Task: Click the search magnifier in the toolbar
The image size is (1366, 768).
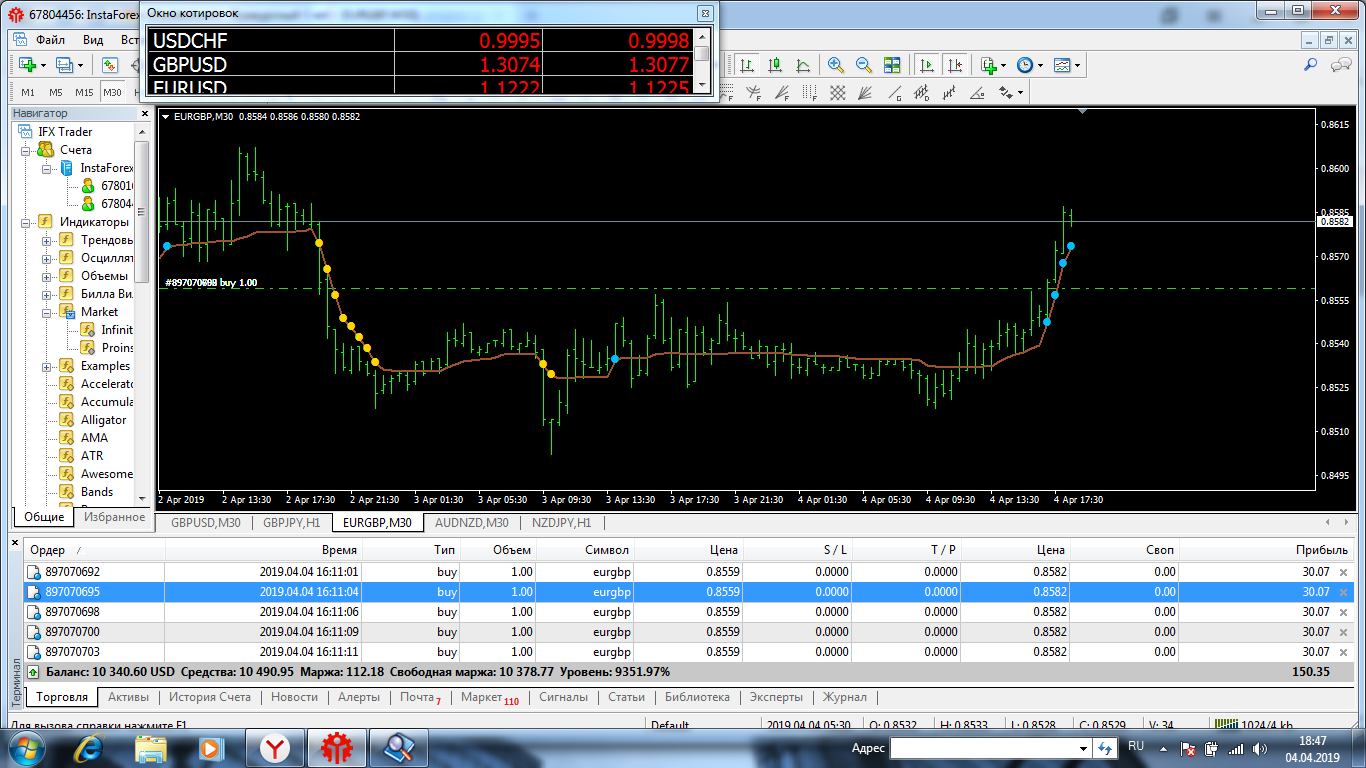Action: click(1311, 65)
